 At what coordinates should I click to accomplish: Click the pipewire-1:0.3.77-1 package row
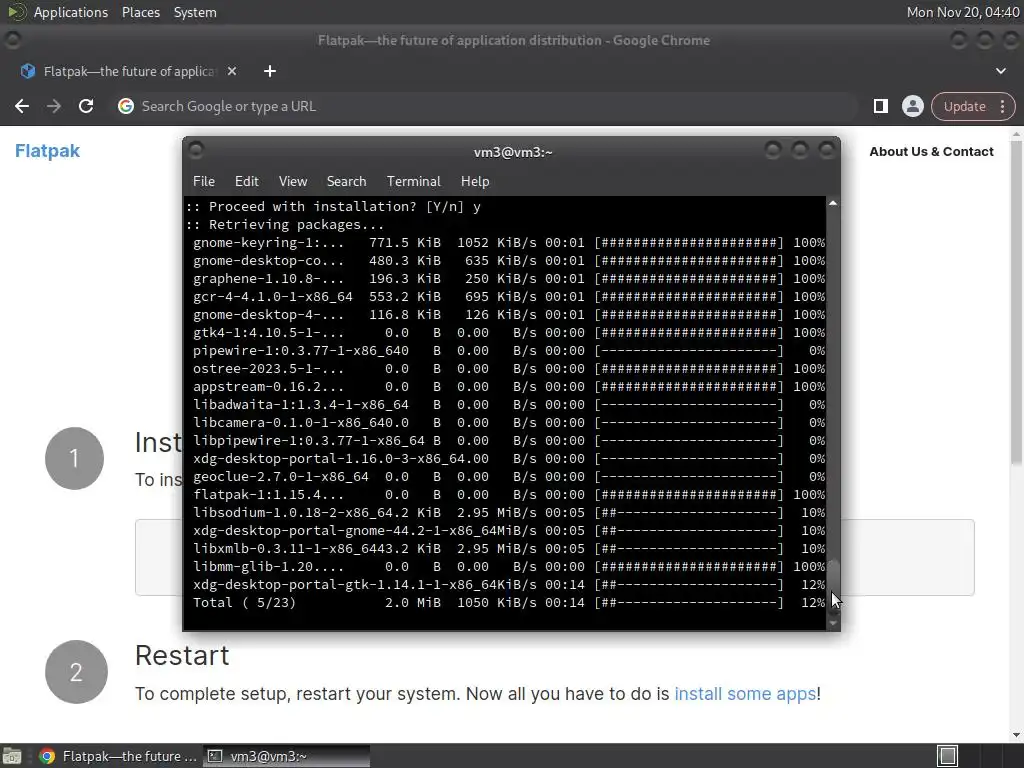click(x=509, y=351)
